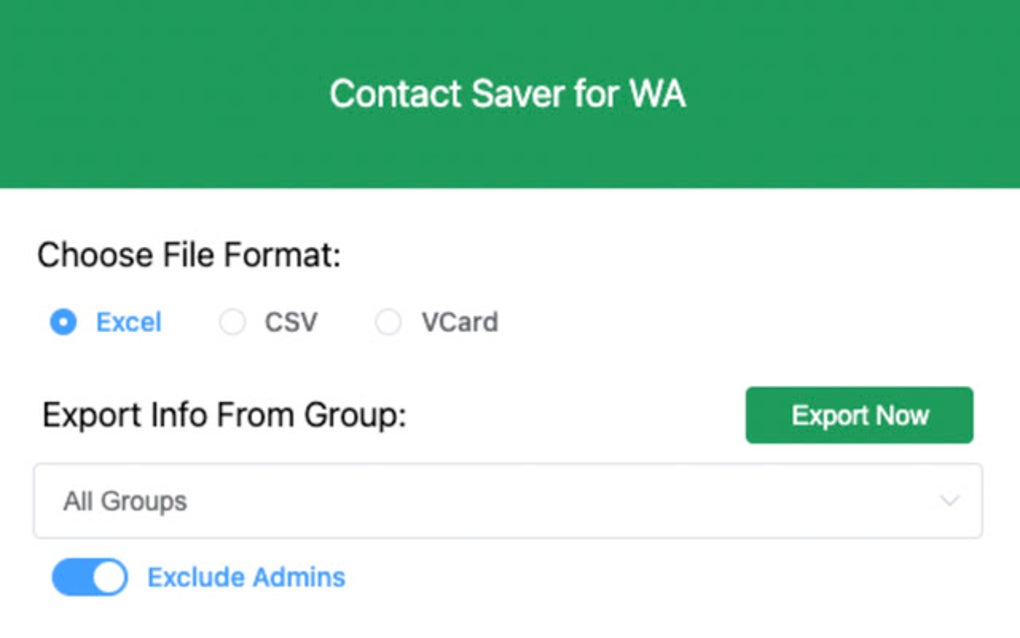Click the blue Exclude Admins switch
1020x638 pixels.
[x=88, y=577]
